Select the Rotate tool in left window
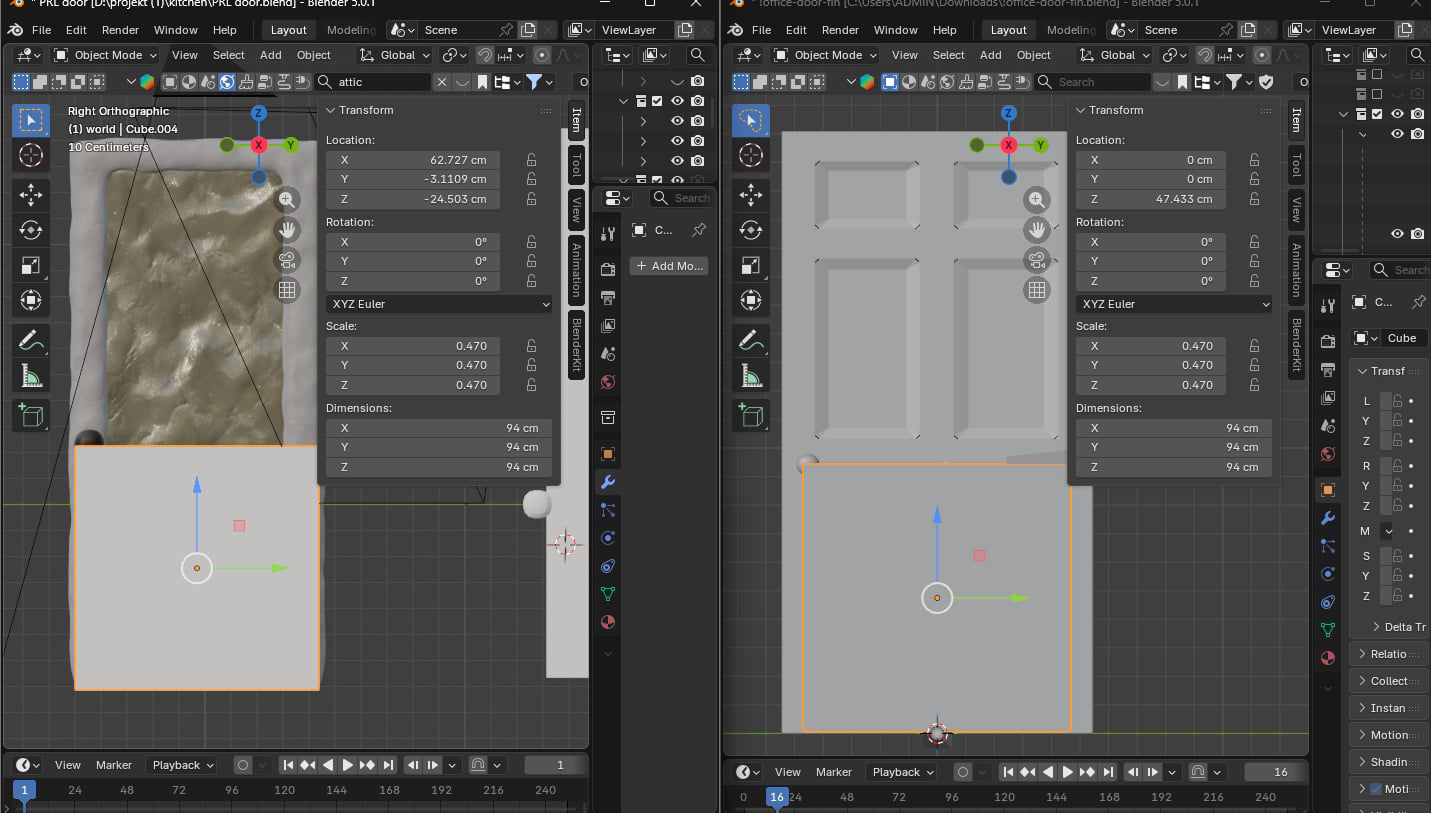The width and height of the screenshot is (1431, 813). point(31,230)
